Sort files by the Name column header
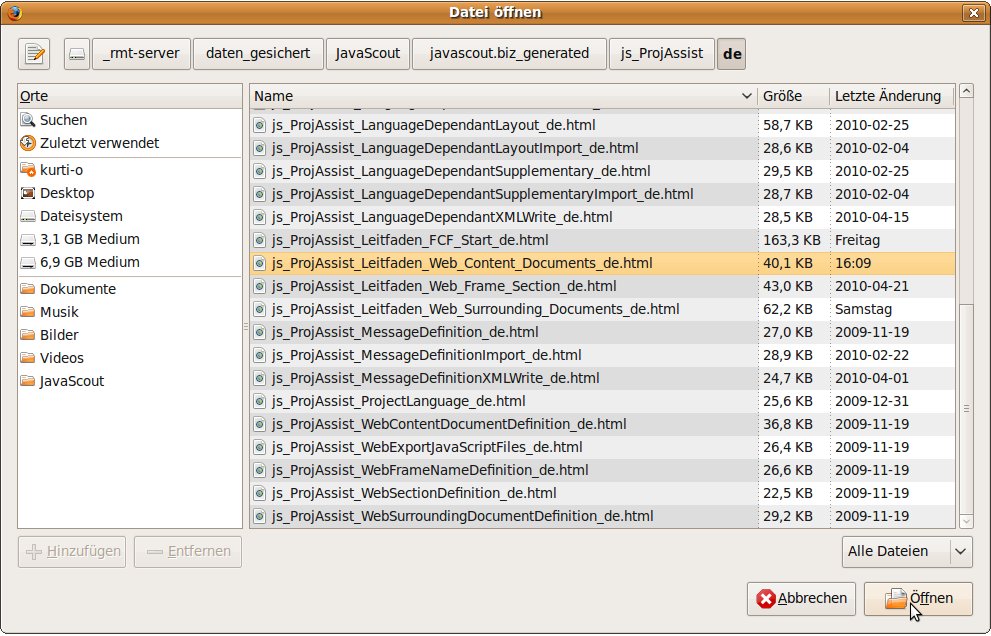Screen dimensions: 991x636 click(500, 96)
